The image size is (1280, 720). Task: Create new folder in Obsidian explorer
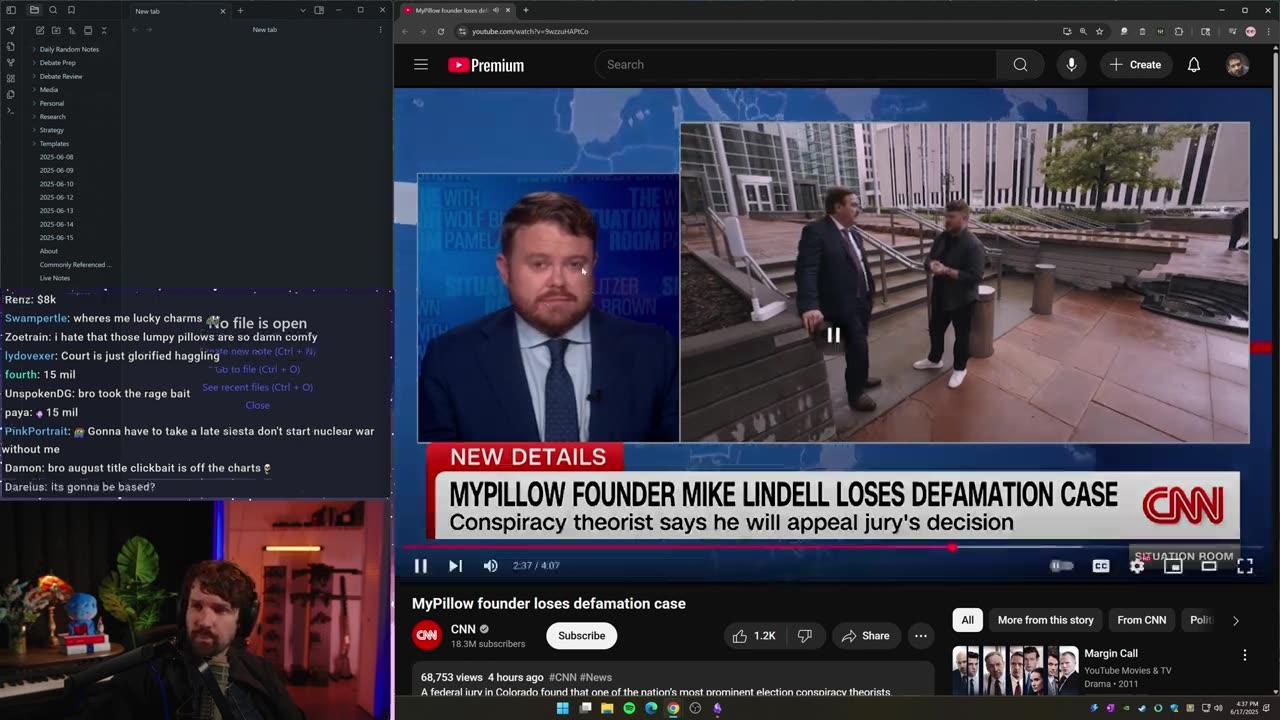click(x=55, y=30)
